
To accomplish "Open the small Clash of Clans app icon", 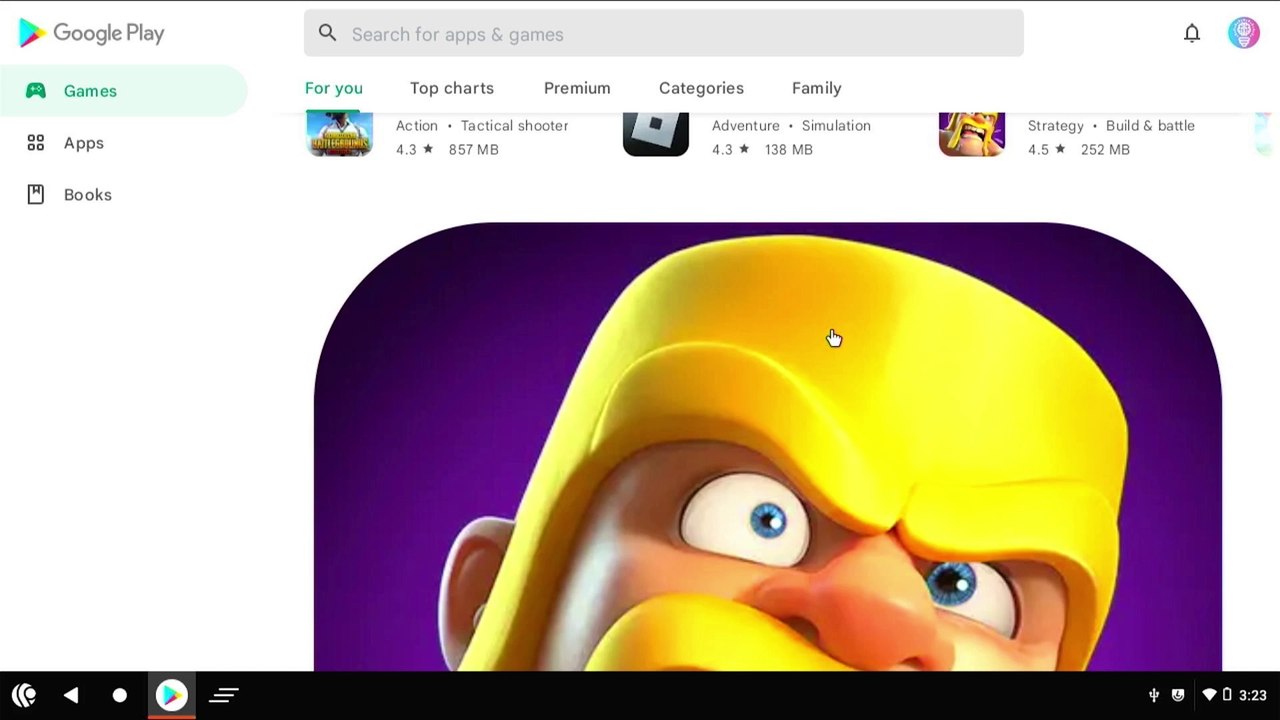I will click(x=972, y=135).
